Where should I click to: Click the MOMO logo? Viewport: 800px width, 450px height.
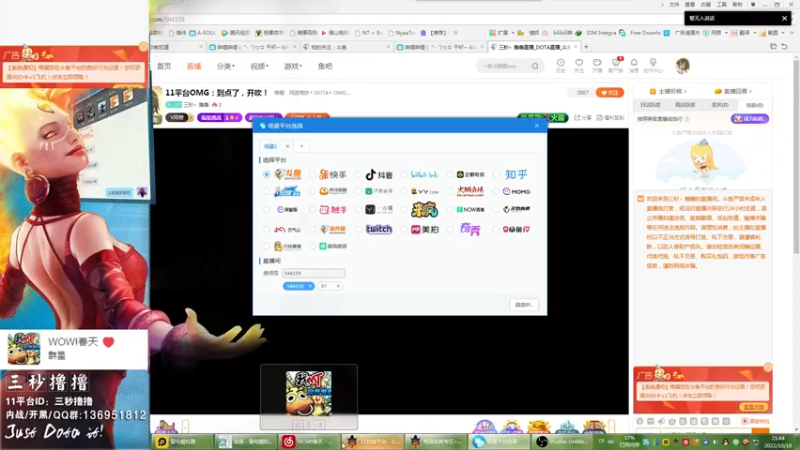[x=516, y=192]
